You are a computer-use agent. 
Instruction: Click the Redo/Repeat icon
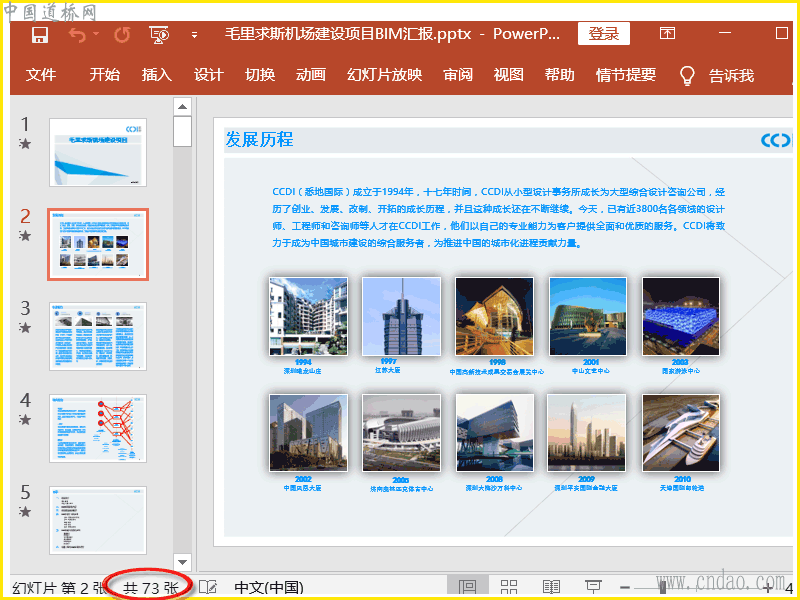point(122,35)
